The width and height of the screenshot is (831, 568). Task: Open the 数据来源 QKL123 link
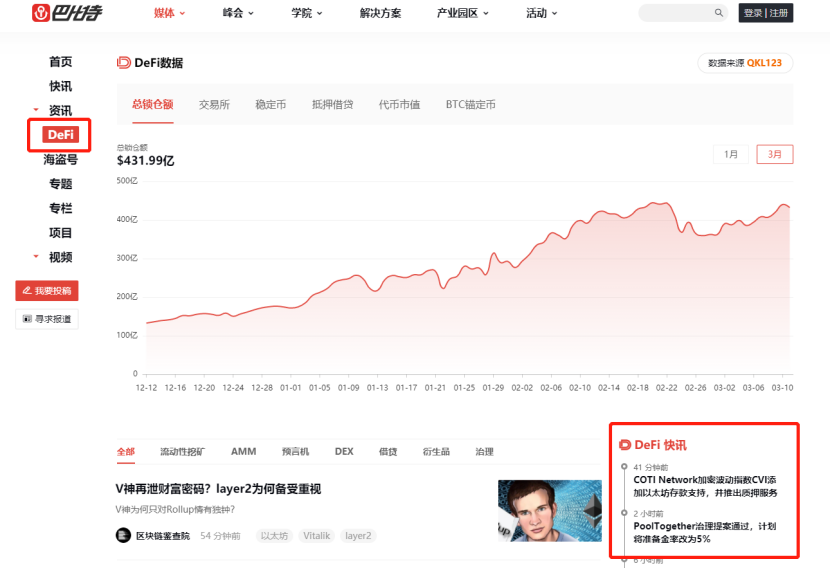[x=745, y=63]
